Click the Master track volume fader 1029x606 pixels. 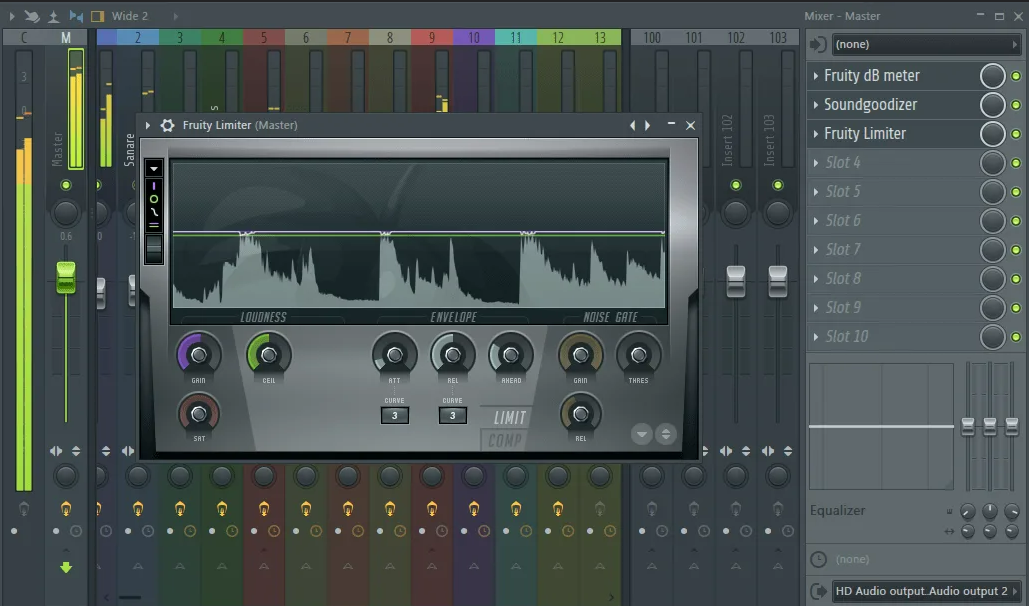coord(66,277)
